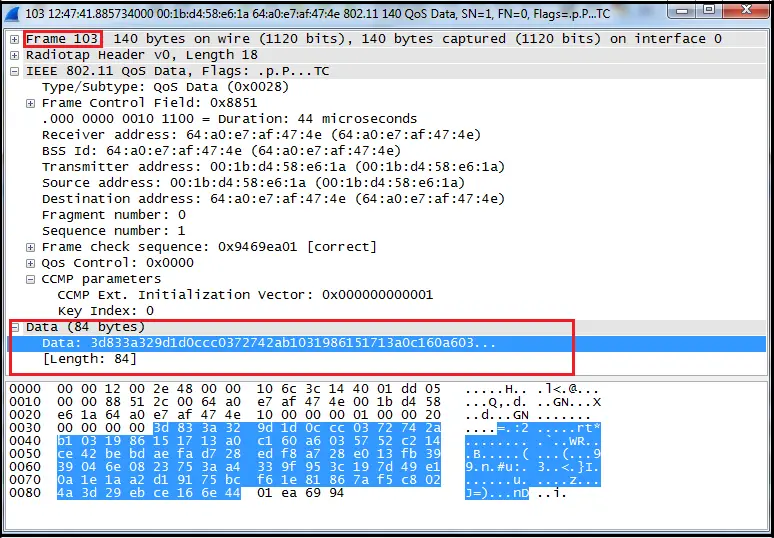Click the Radiotap Header v0, Length 18 text
The width and height of the screenshot is (774, 538).
pos(142,55)
